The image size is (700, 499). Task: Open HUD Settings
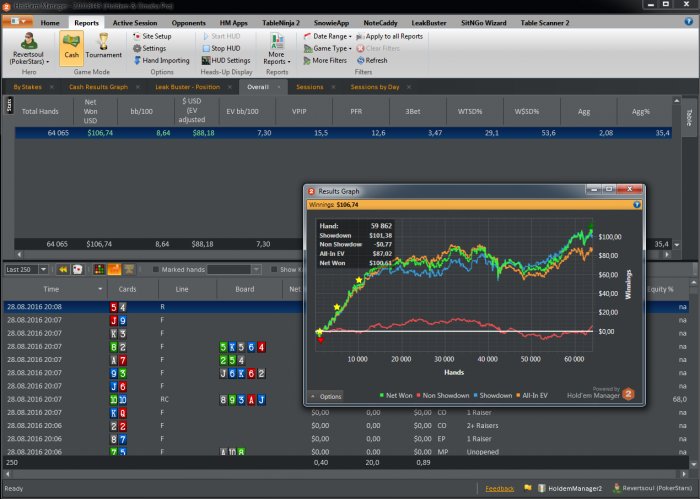[x=228, y=60]
